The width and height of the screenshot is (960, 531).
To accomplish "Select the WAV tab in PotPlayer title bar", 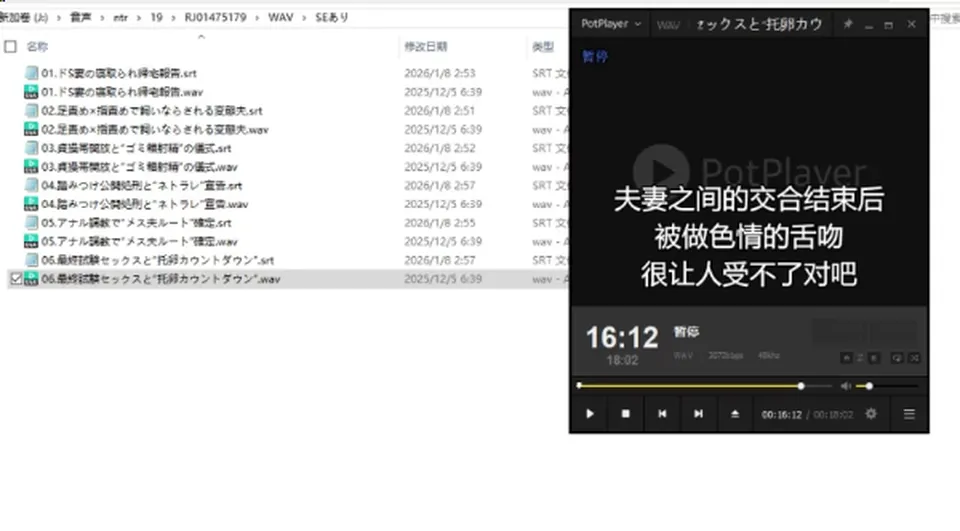I will [x=668, y=24].
